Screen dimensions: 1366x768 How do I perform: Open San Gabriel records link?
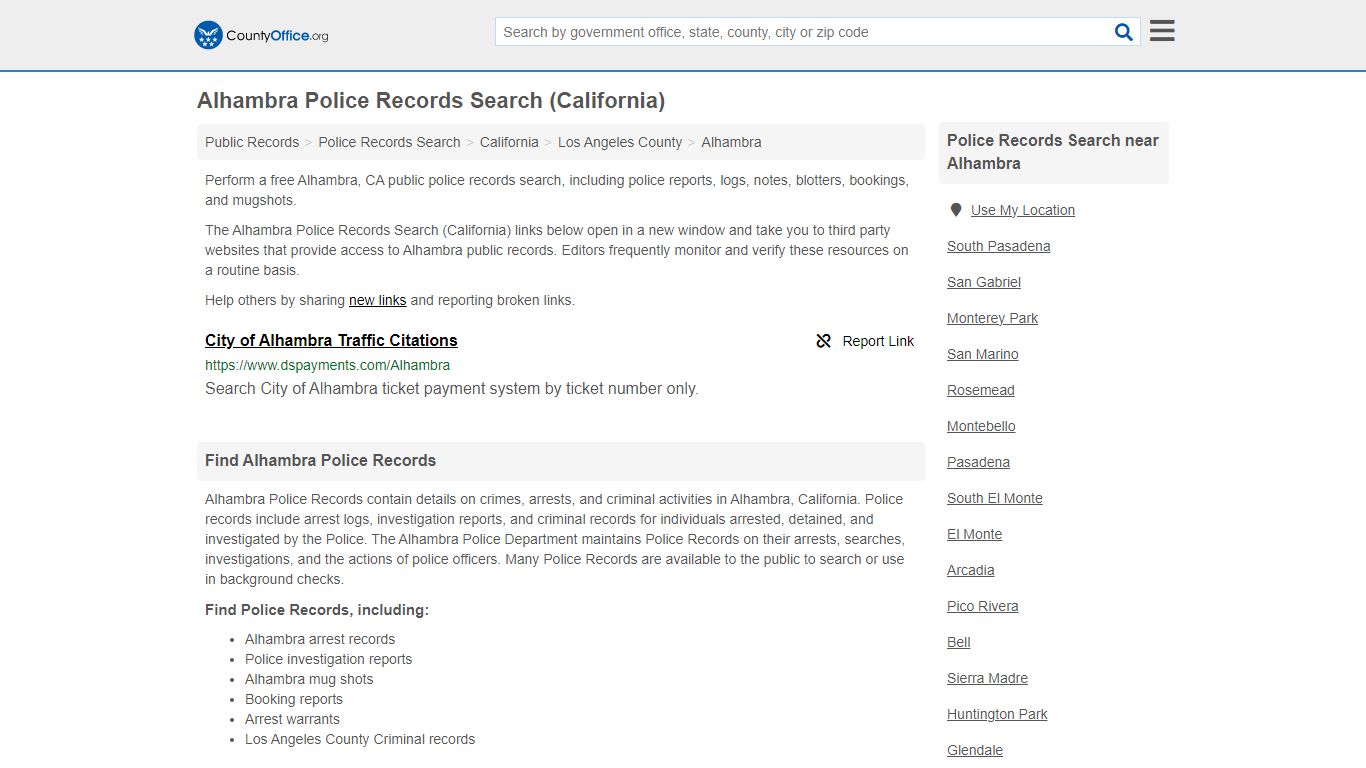(x=984, y=282)
